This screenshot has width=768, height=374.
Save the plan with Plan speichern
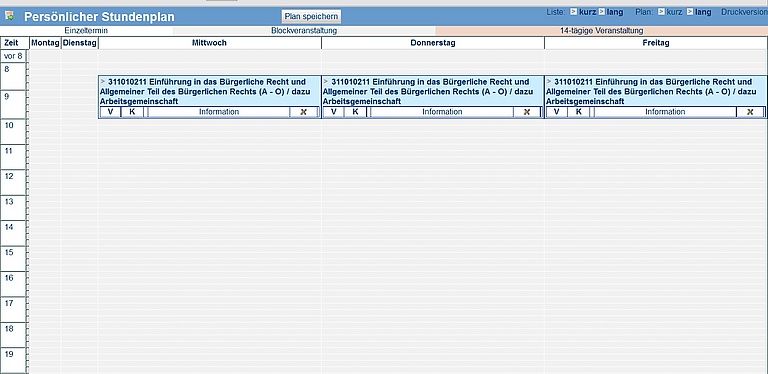point(312,16)
